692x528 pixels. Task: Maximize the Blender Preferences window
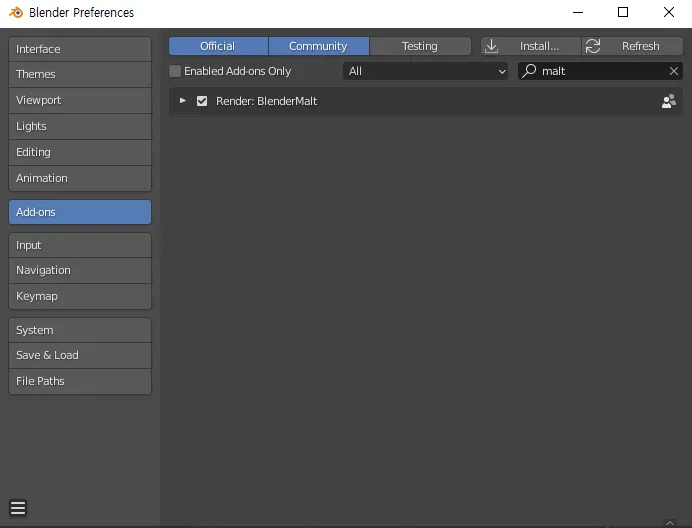(x=623, y=12)
